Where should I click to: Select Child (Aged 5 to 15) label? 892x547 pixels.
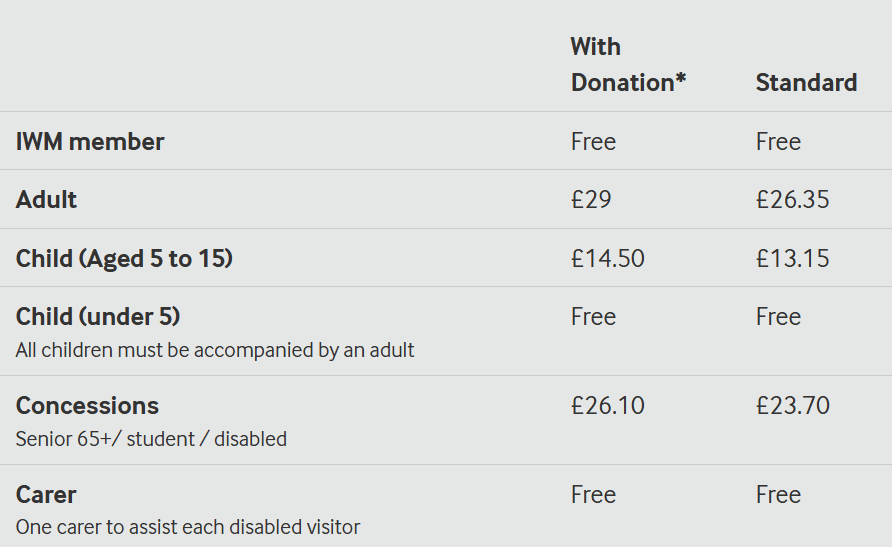(124, 259)
